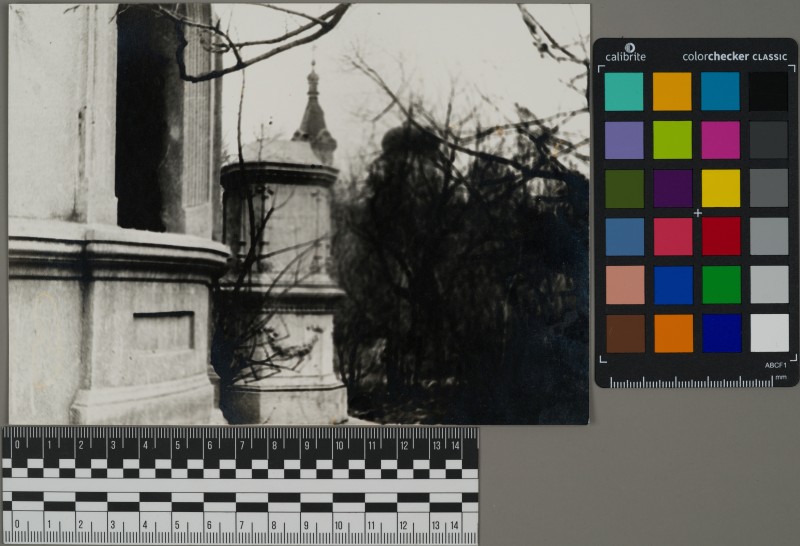Pick the white patch in the bottom row

(x=768, y=333)
